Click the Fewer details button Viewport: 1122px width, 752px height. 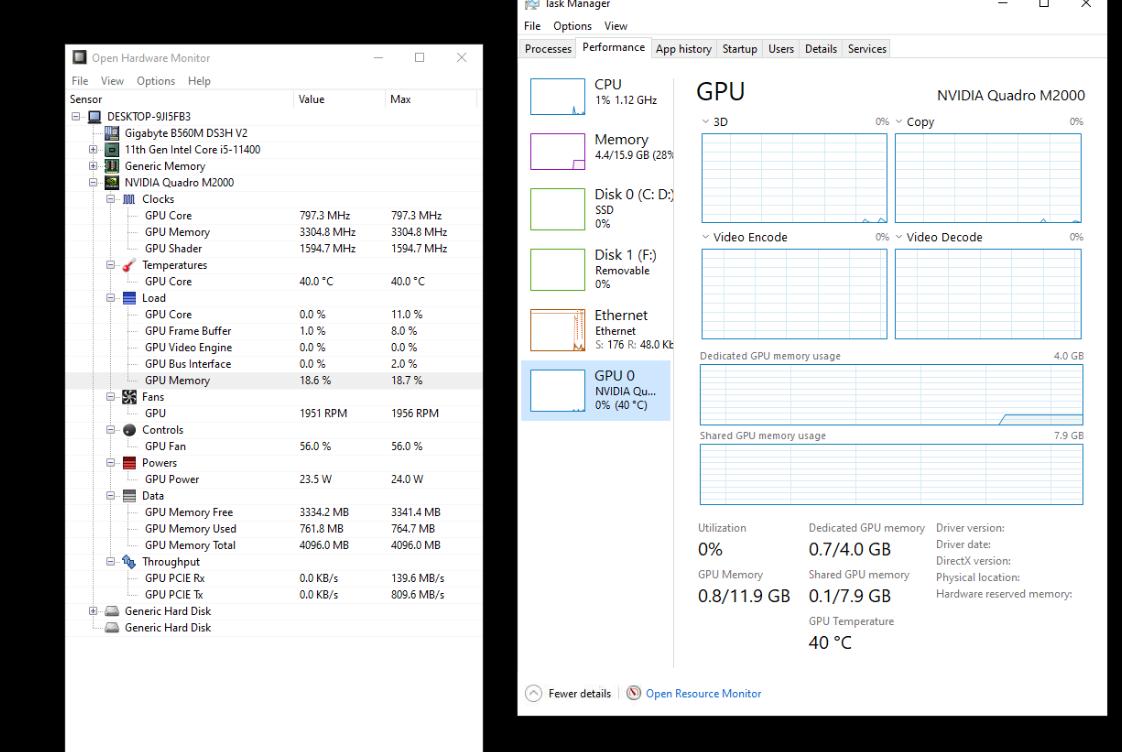[x=568, y=693]
